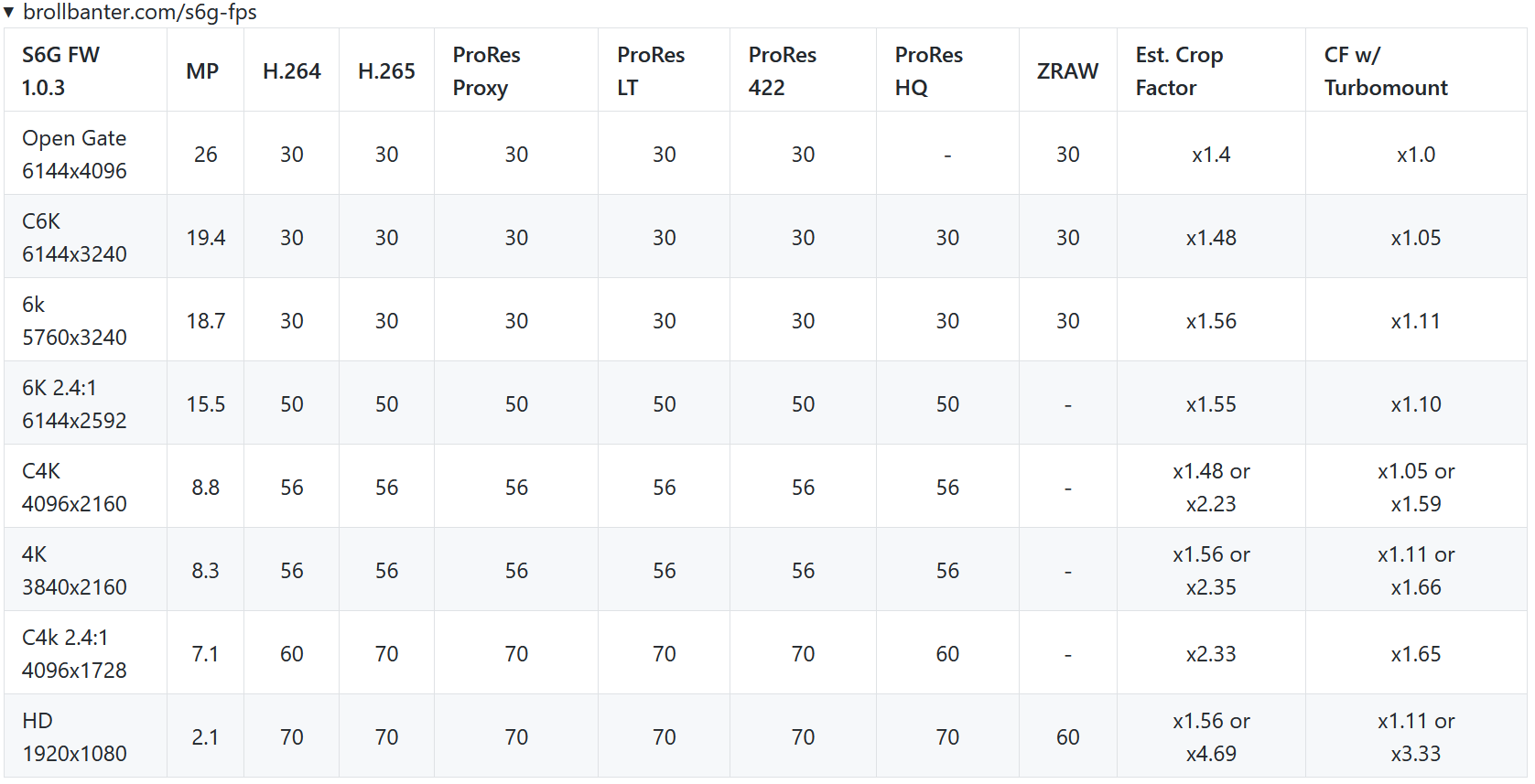Select the 6K 2.4:1 6144x2592 row label
The width and height of the screenshot is (1535, 784).
(x=74, y=404)
